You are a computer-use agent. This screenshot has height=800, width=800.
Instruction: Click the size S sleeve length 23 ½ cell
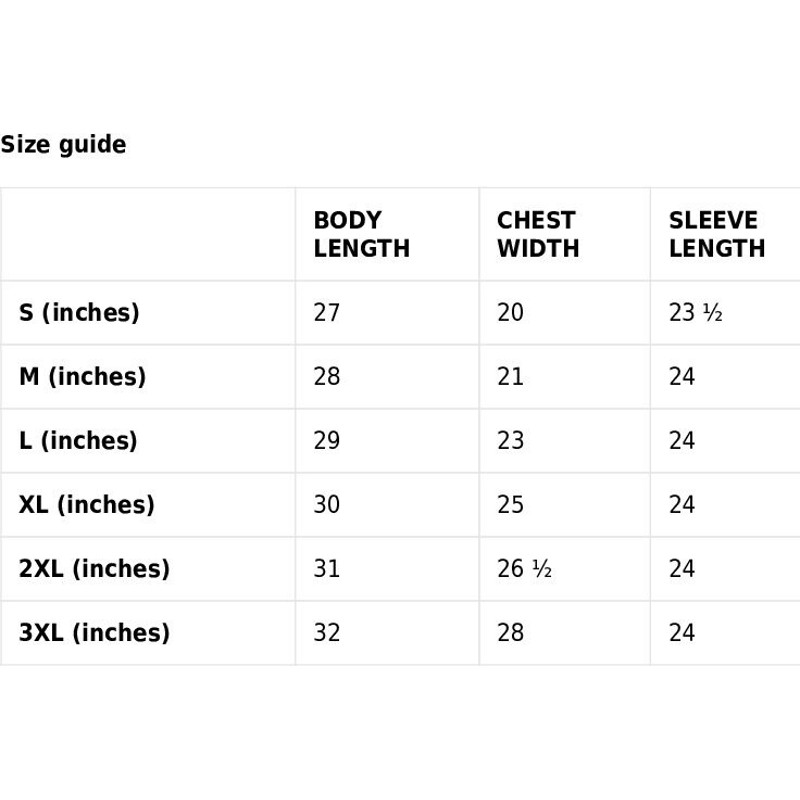(x=695, y=313)
